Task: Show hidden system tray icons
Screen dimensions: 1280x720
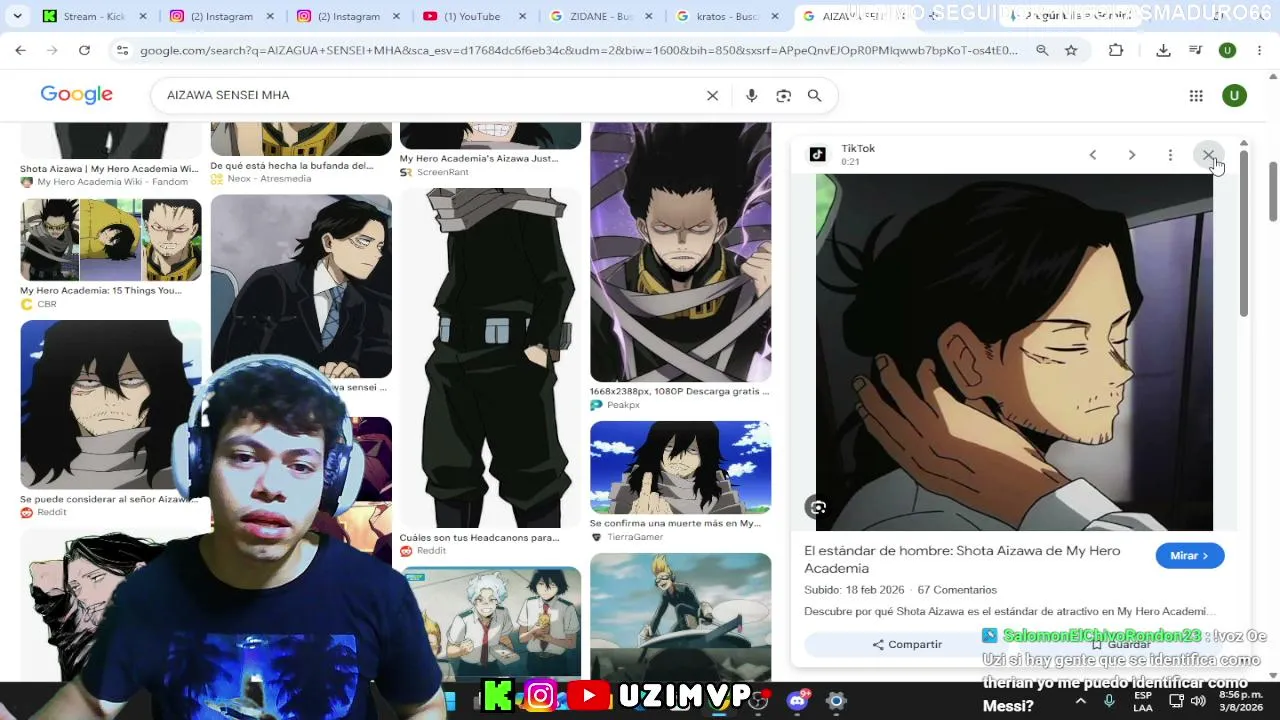Action: (1080, 701)
